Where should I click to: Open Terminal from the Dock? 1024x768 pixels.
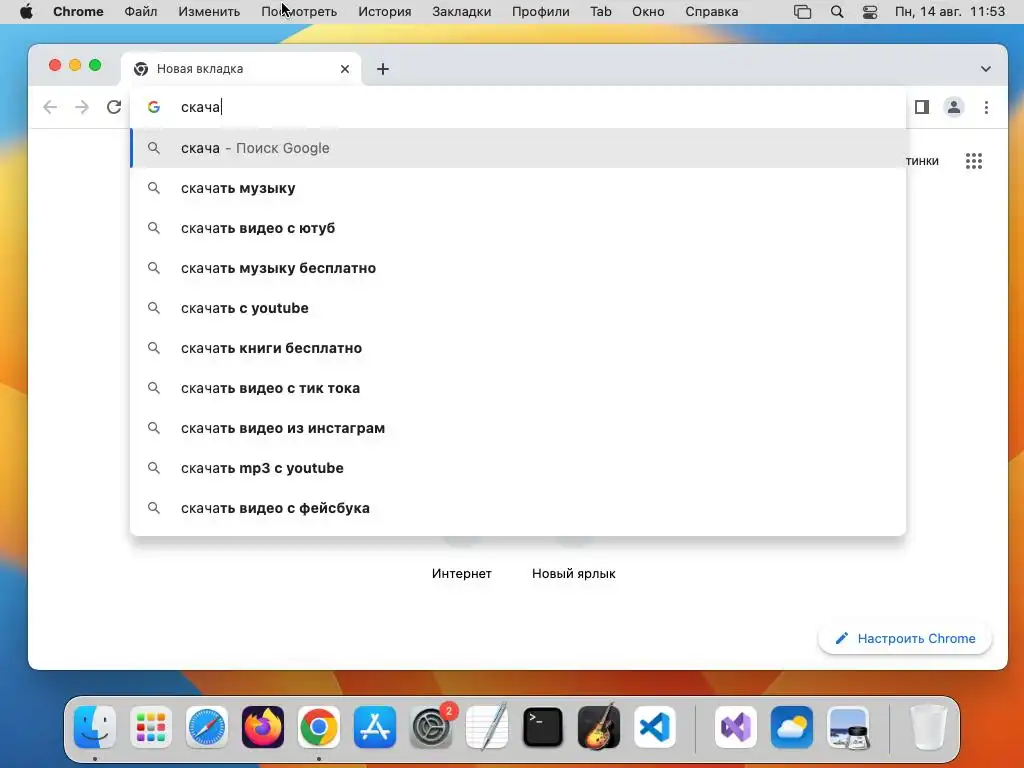click(x=543, y=727)
